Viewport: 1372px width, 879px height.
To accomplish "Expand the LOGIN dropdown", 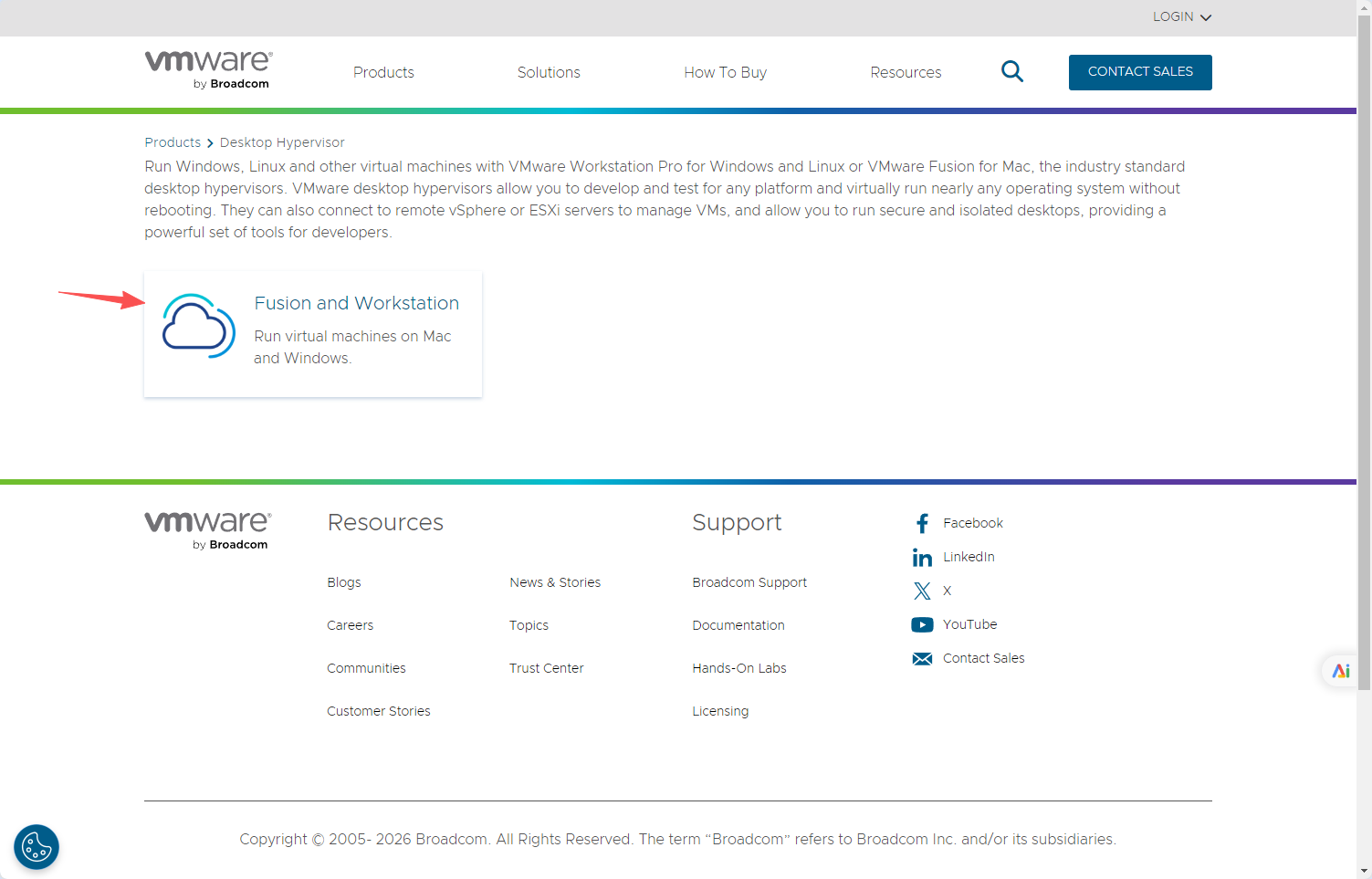I will (x=1181, y=16).
